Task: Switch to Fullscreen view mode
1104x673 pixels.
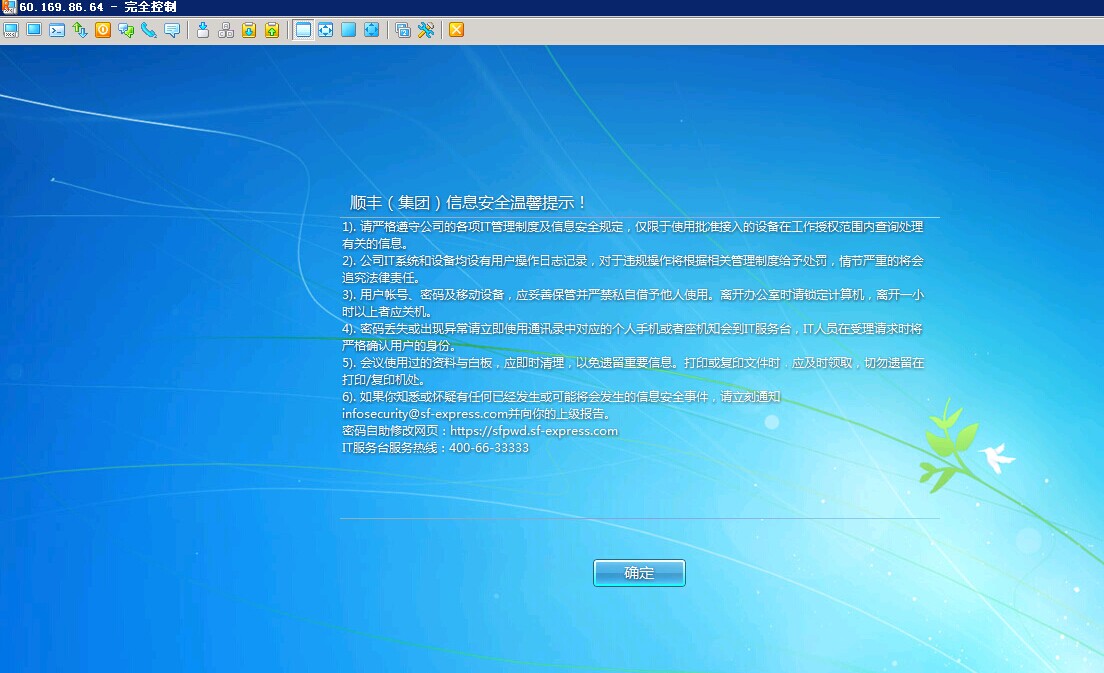Action: pyautogui.click(x=349, y=30)
